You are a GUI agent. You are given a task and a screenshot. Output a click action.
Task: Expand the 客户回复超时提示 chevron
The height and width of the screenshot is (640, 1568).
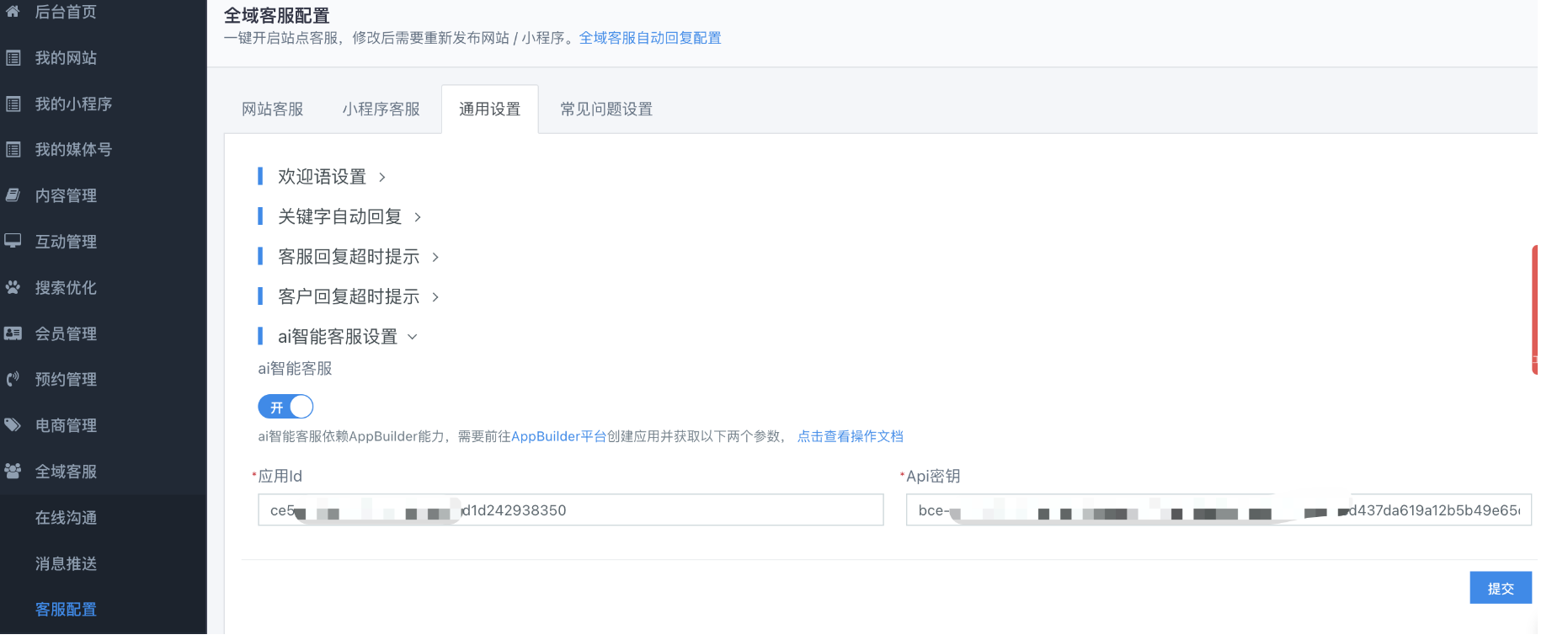pos(435,297)
